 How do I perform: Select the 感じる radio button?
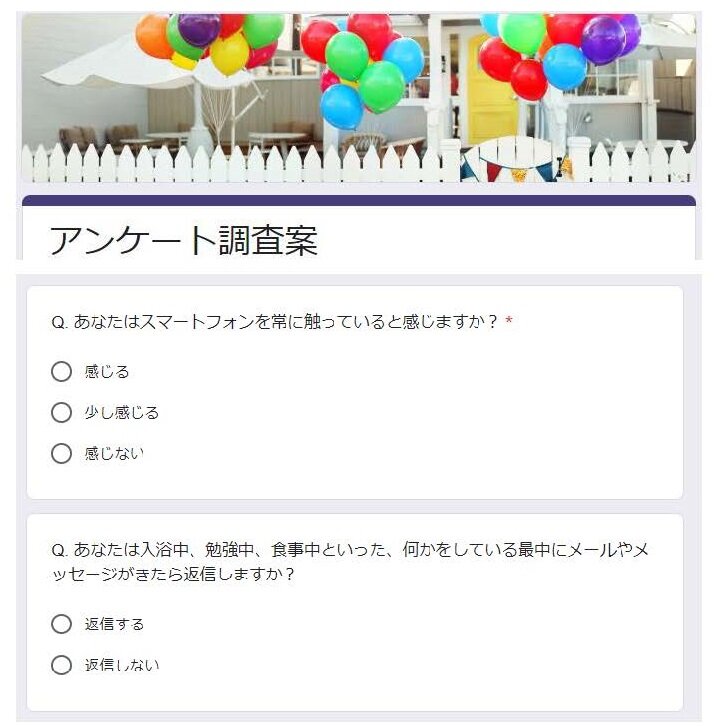point(61,372)
